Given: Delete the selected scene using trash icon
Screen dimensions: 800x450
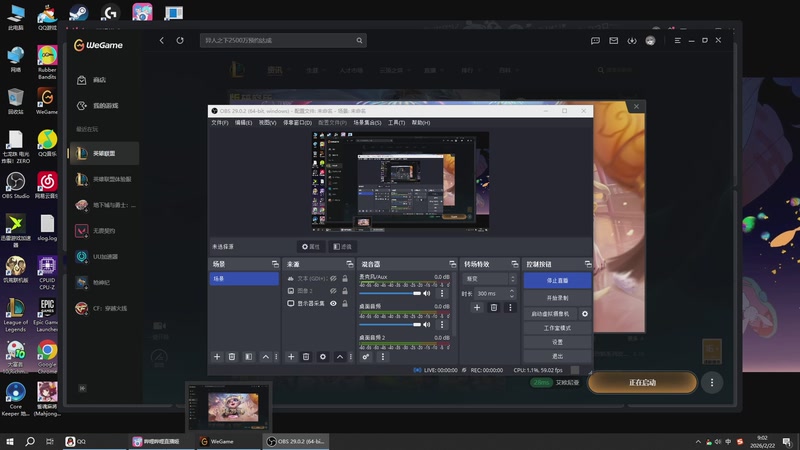Looking at the screenshot, I should pos(232,357).
